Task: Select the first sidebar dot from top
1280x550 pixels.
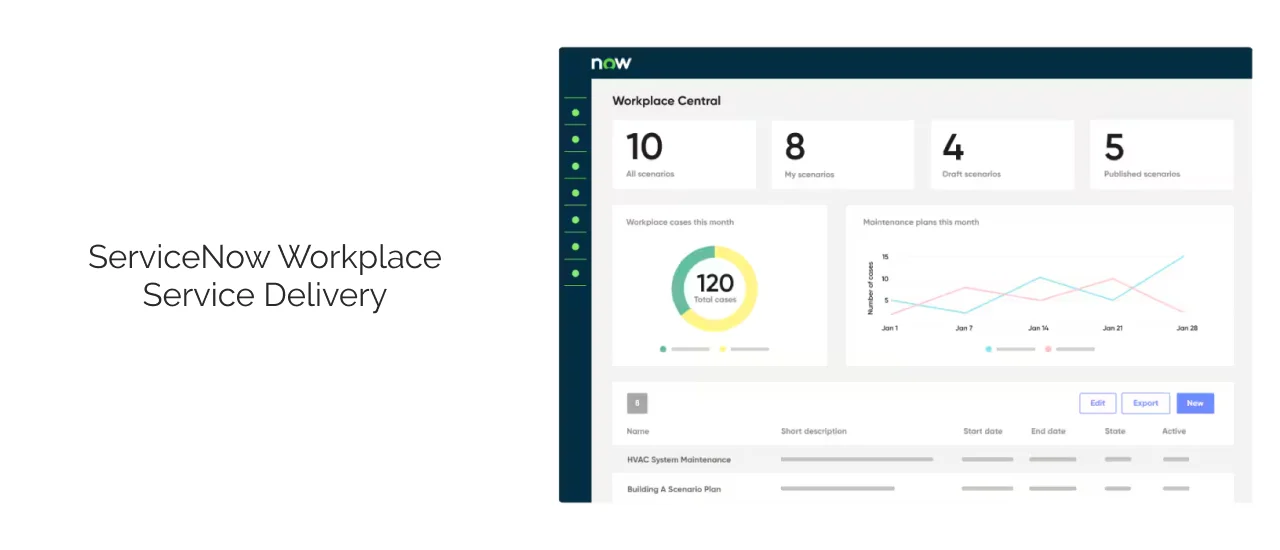Action: coord(575,113)
